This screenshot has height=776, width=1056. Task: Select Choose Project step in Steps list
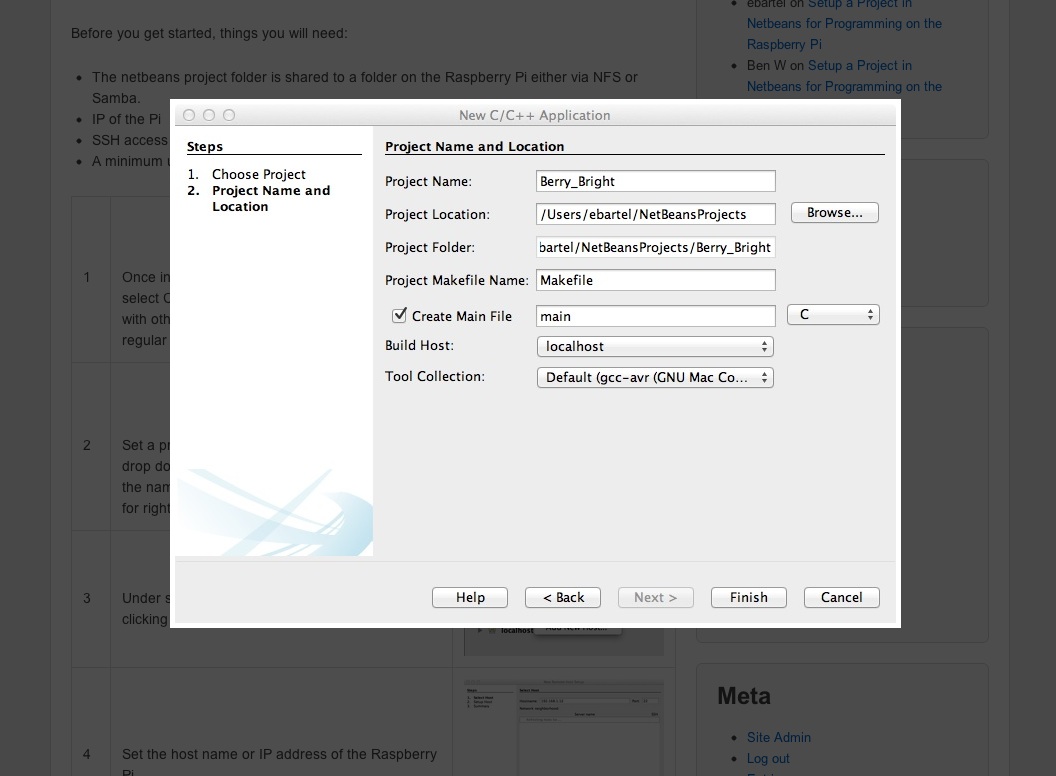[259, 174]
